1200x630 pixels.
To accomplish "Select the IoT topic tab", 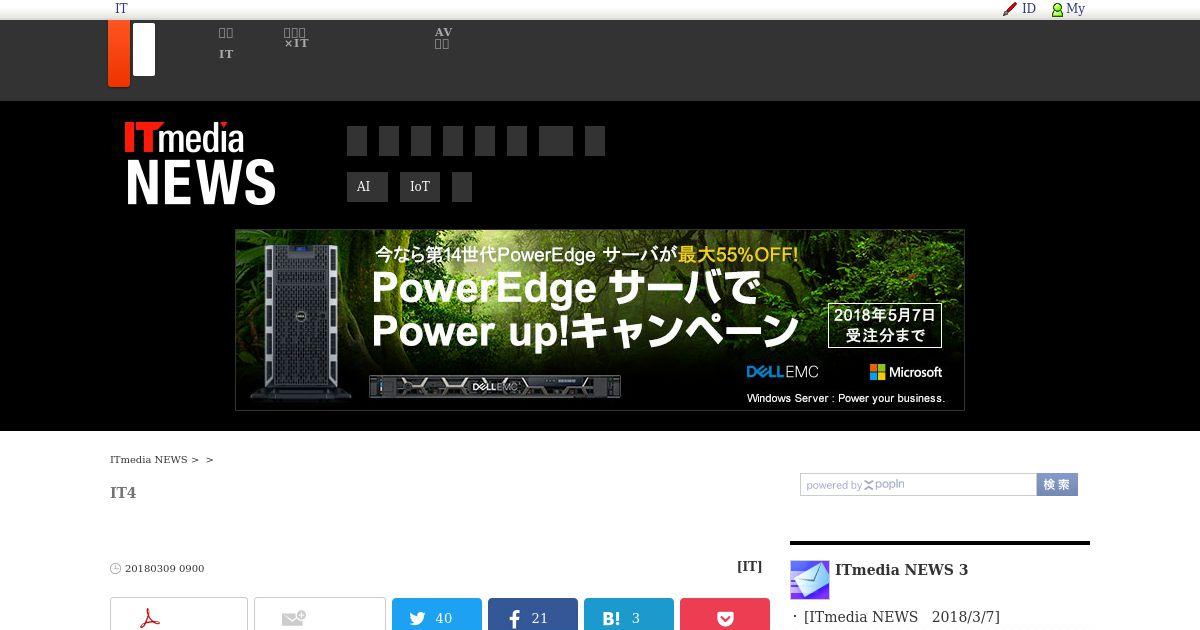I will tap(420, 187).
